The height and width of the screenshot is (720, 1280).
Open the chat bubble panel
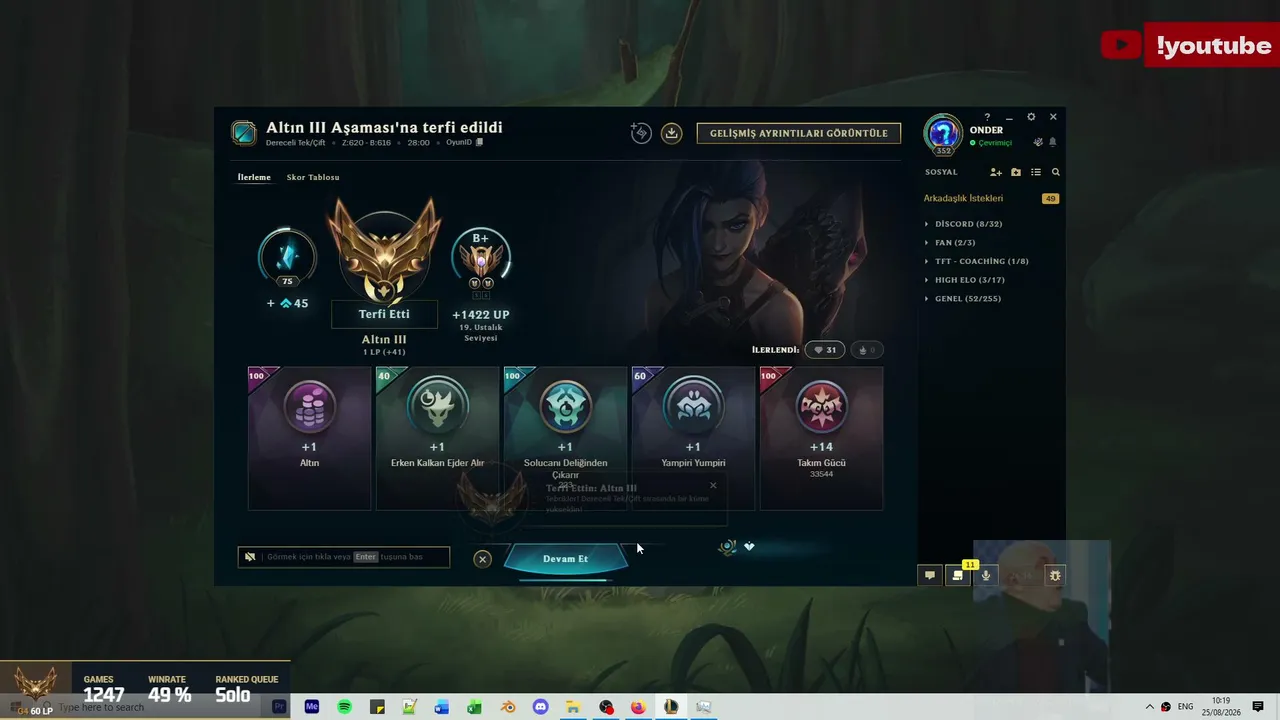pos(930,575)
